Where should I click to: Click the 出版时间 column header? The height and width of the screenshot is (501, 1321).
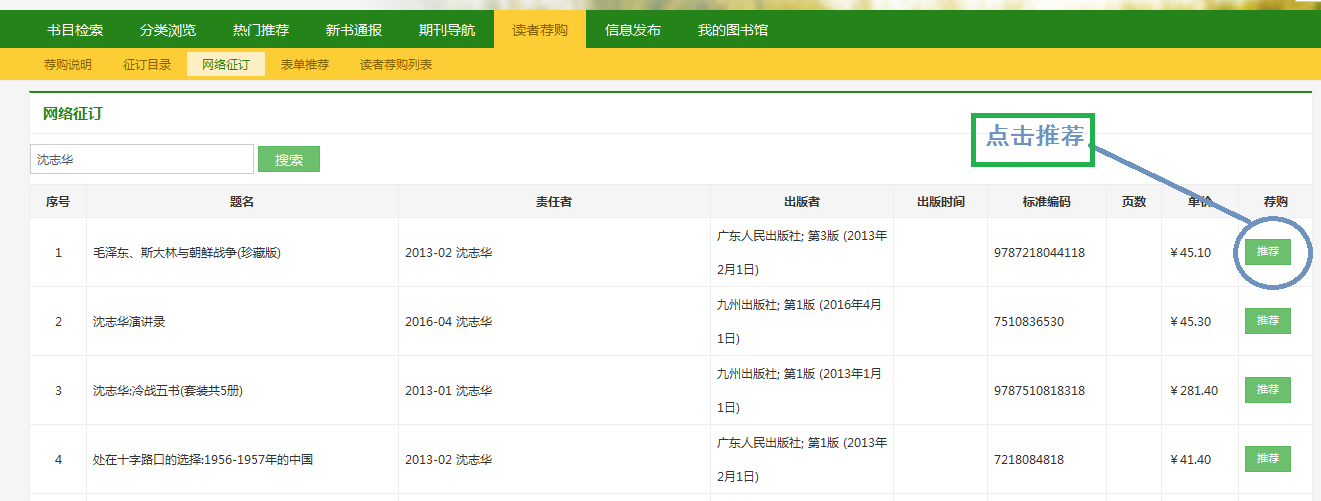pyautogui.click(x=941, y=202)
